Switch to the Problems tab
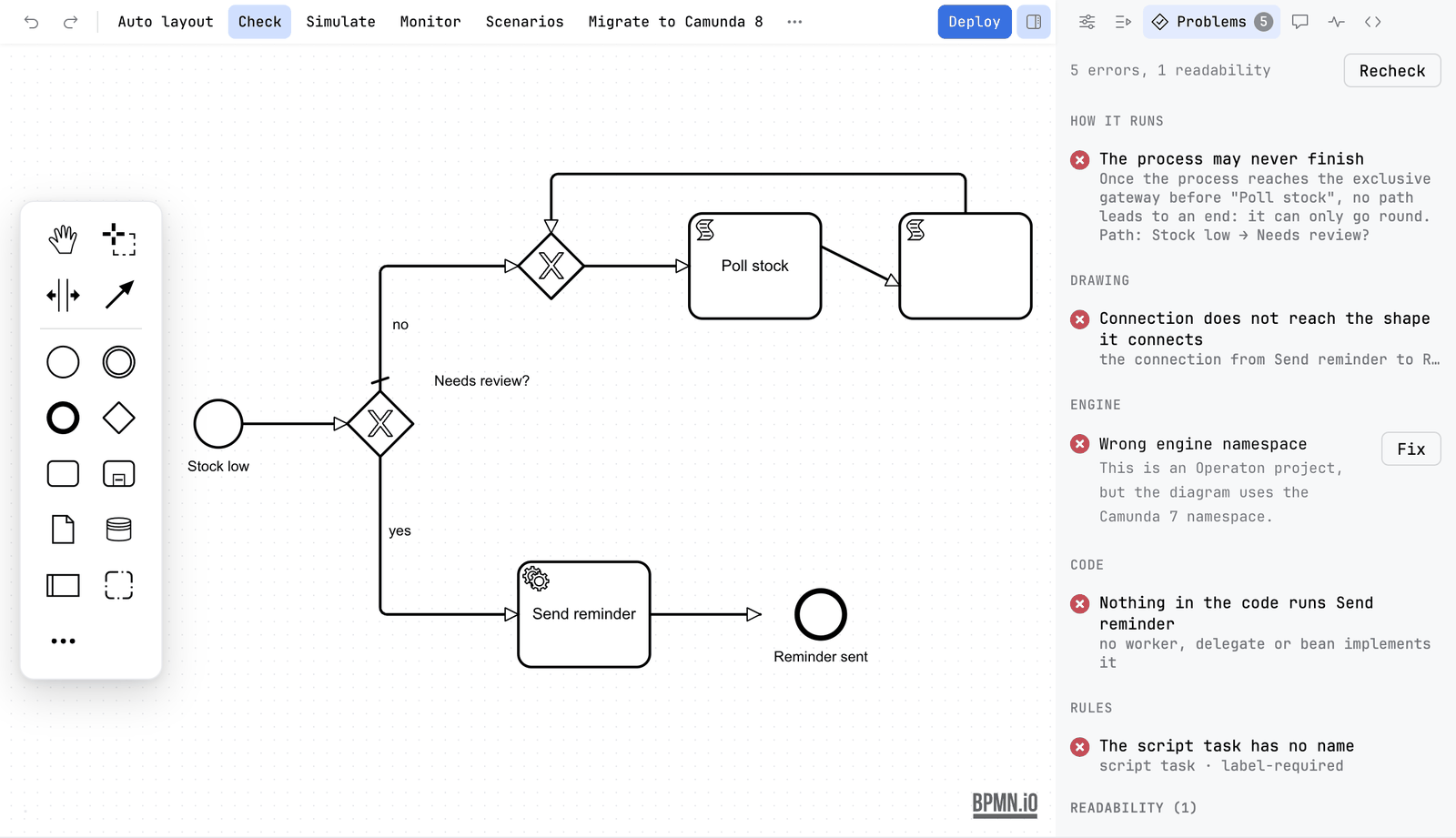This screenshot has width=1456, height=838. click(x=1211, y=22)
